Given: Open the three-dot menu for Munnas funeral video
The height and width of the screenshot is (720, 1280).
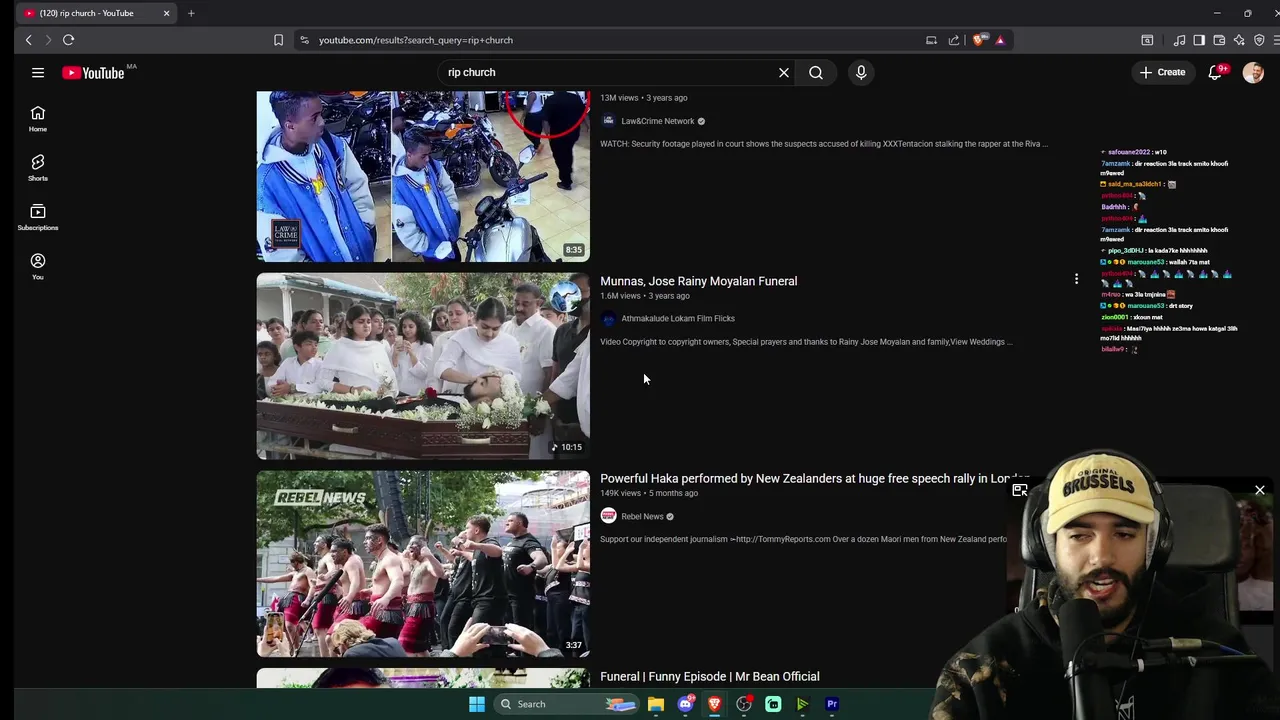Looking at the screenshot, I should [1076, 279].
